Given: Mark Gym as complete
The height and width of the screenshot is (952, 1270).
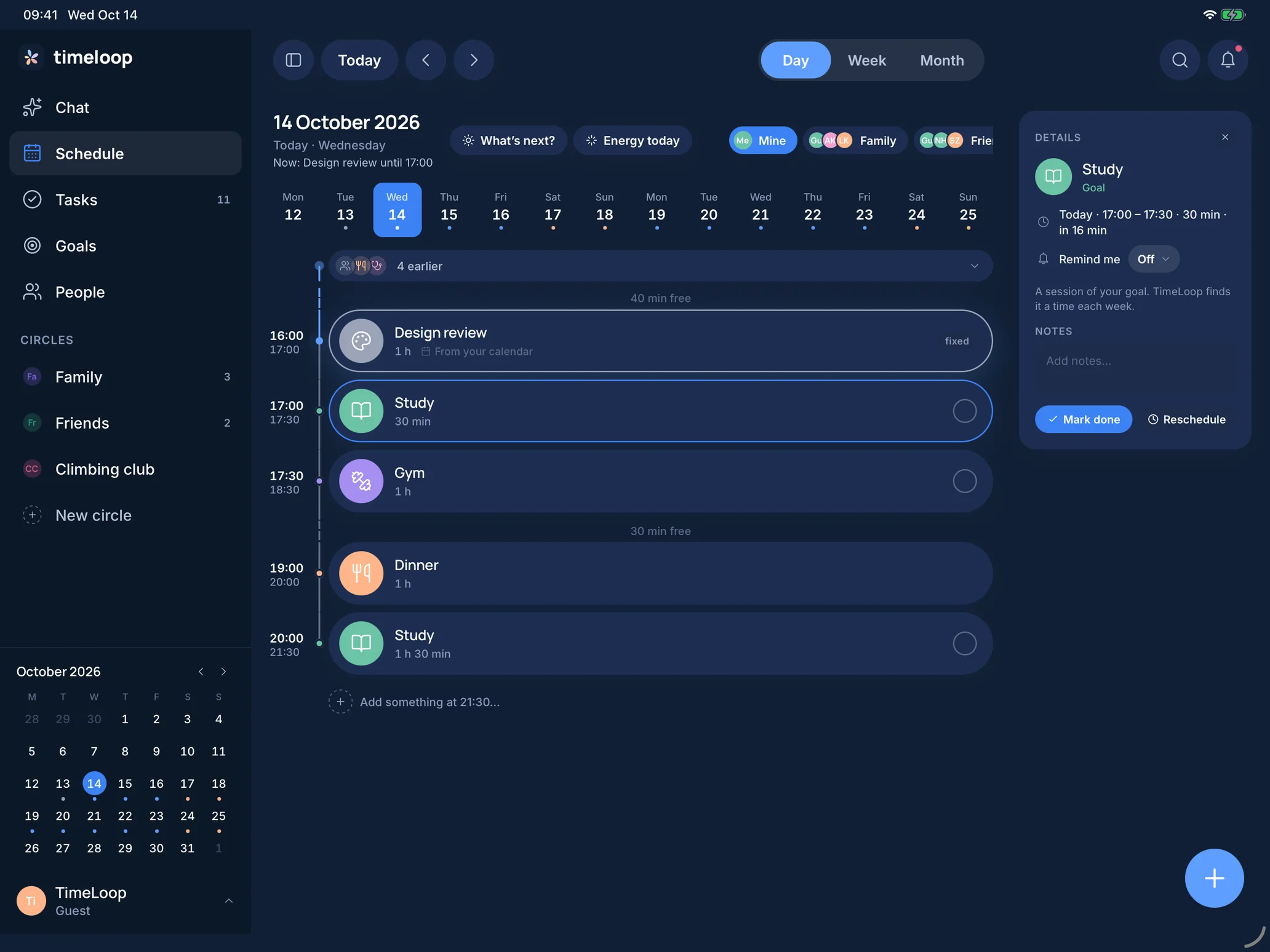Looking at the screenshot, I should click(964, 481).
